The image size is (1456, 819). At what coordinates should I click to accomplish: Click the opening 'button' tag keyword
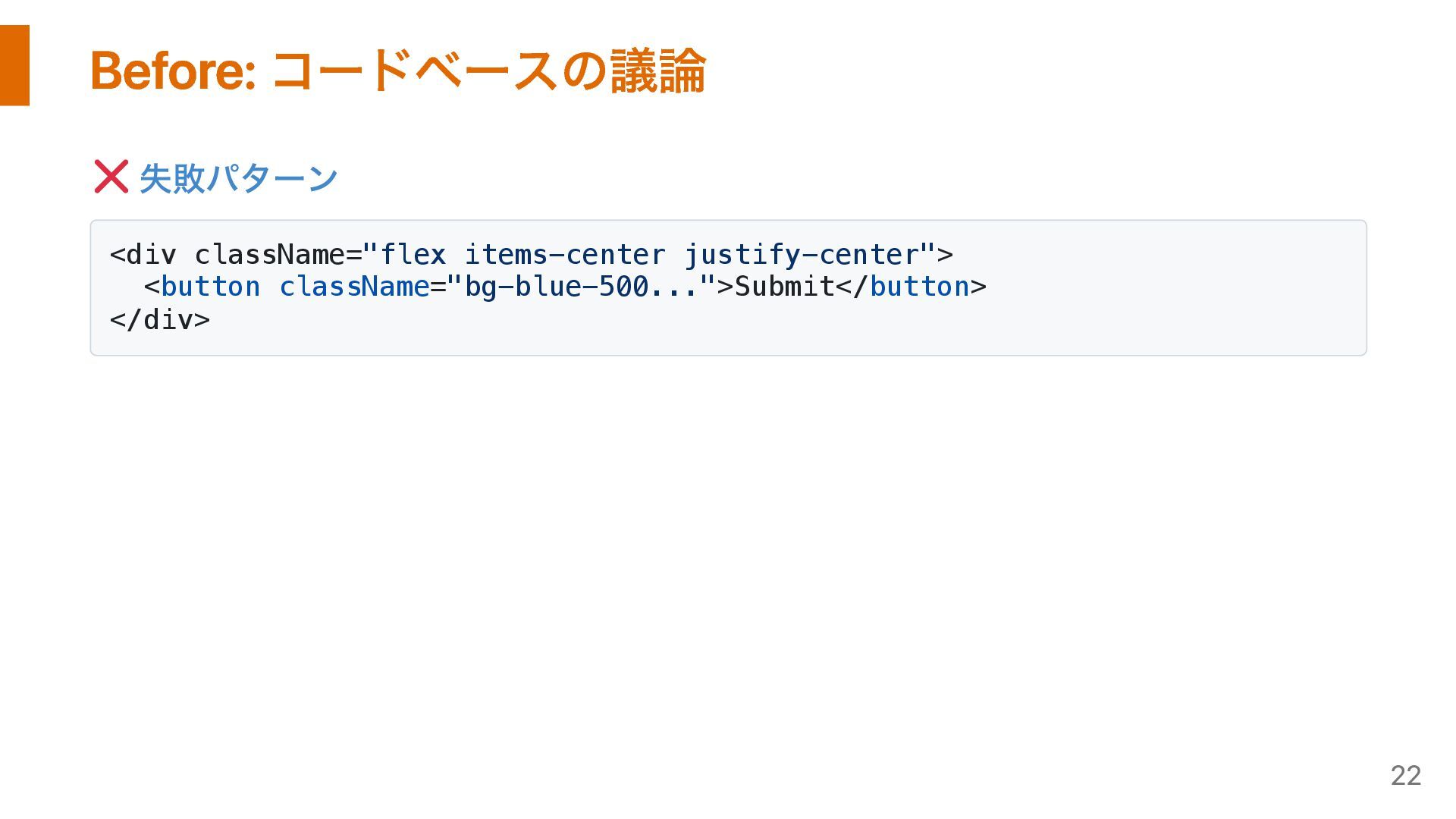click(211, 287)
